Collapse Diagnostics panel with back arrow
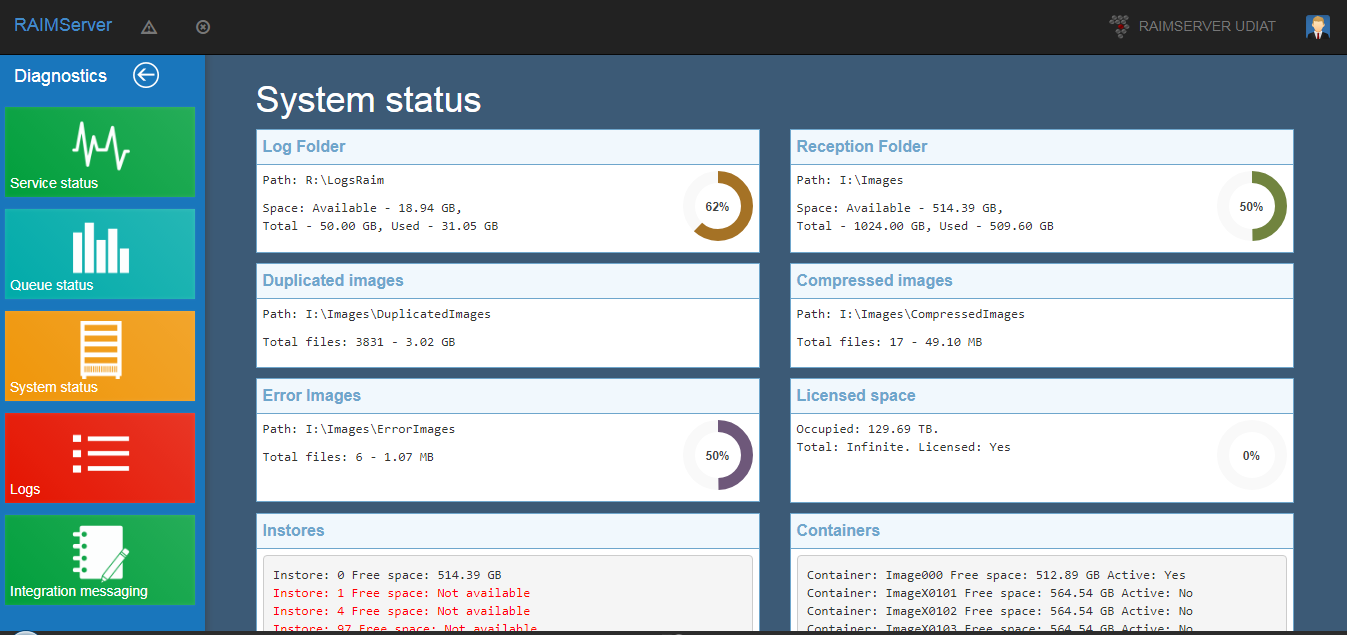This screenshot has height=635, width=1347. click(x=146, y=75)
